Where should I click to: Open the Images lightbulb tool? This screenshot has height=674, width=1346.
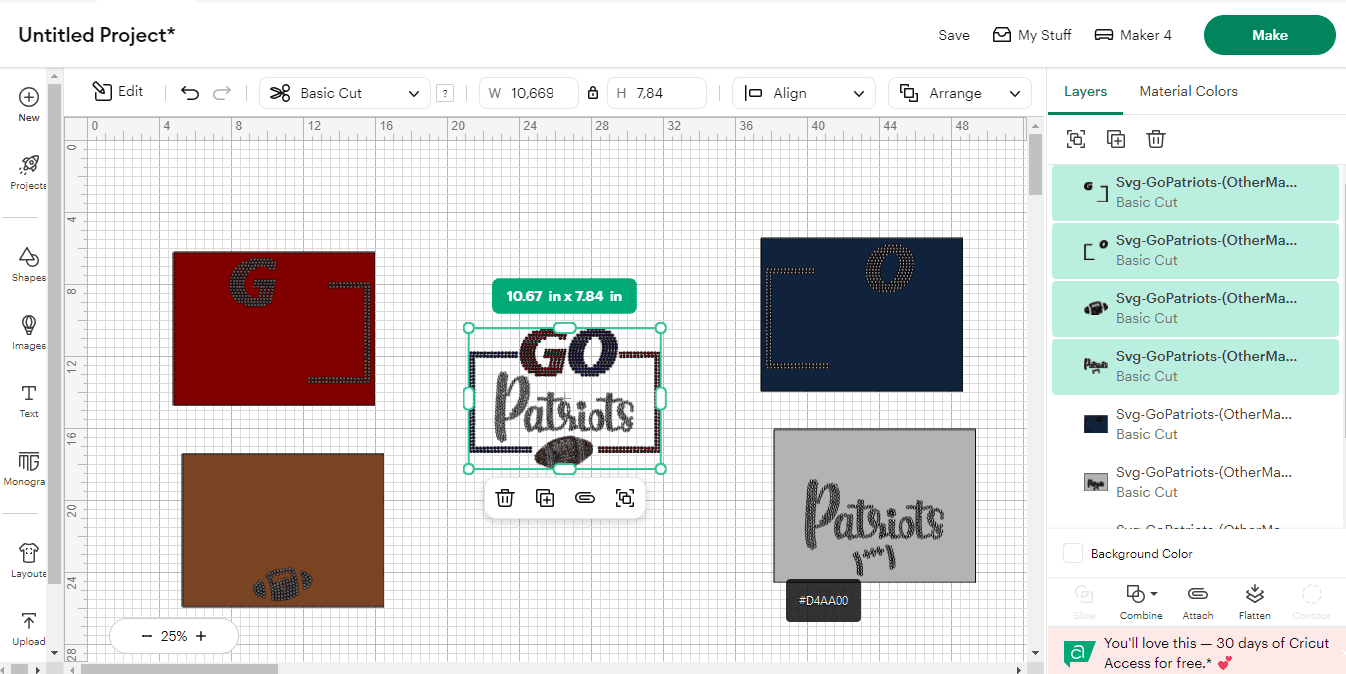click(28, 332)
